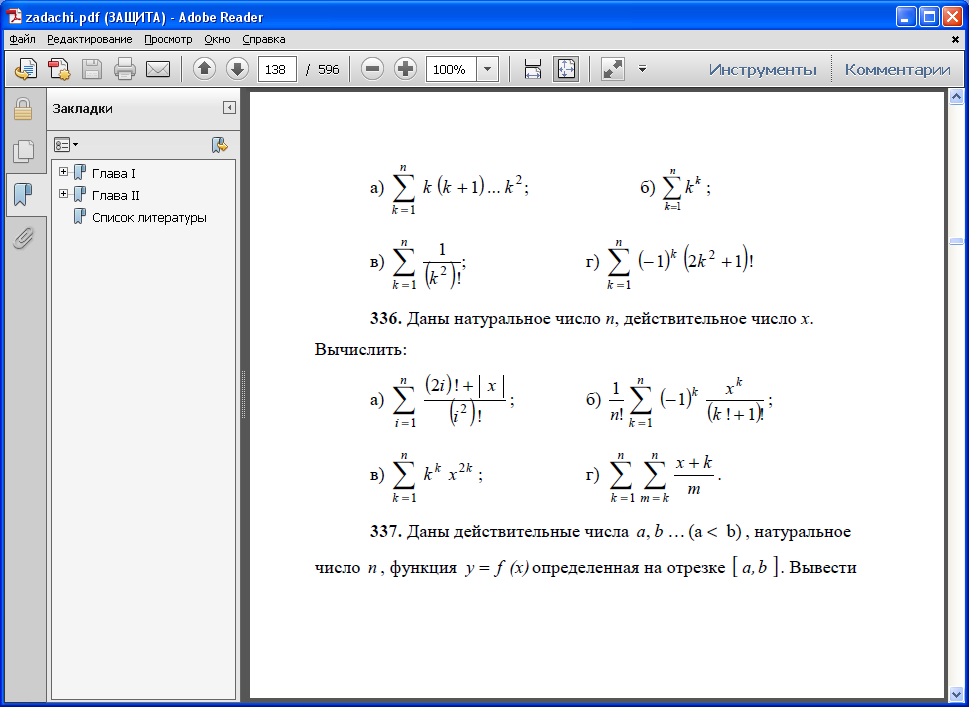
Task: Zoom out with the minus button
Action: click(x=372, y=69)
